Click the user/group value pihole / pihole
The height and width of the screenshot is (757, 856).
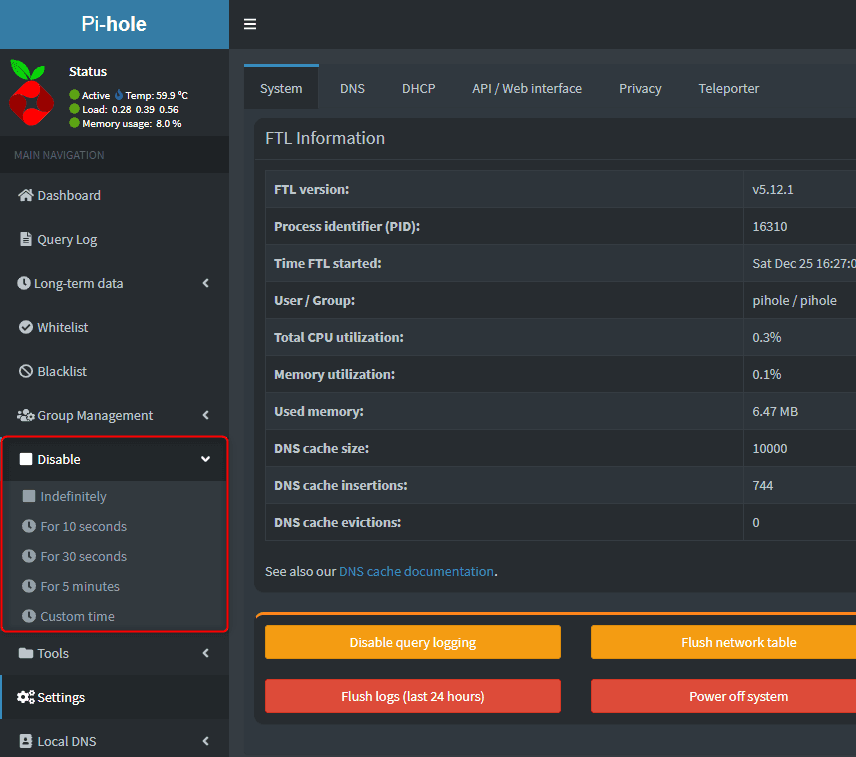(794, 300)
